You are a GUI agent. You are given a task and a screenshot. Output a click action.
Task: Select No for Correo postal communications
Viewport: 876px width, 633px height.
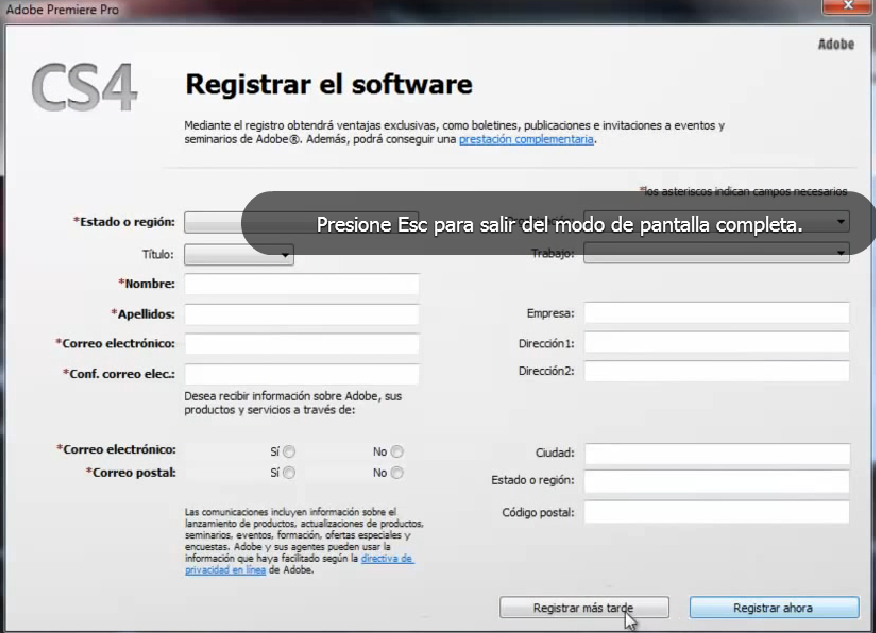[397, 473]
